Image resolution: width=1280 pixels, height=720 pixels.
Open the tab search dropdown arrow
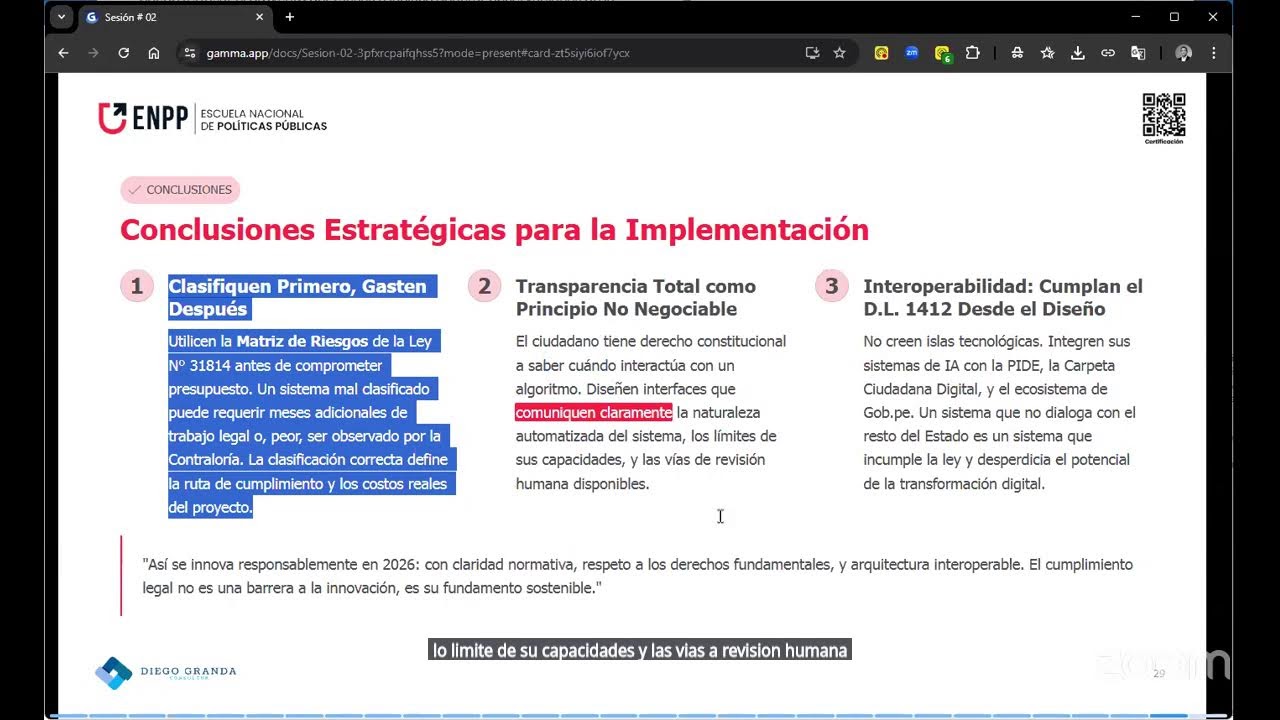coord(61,17)
